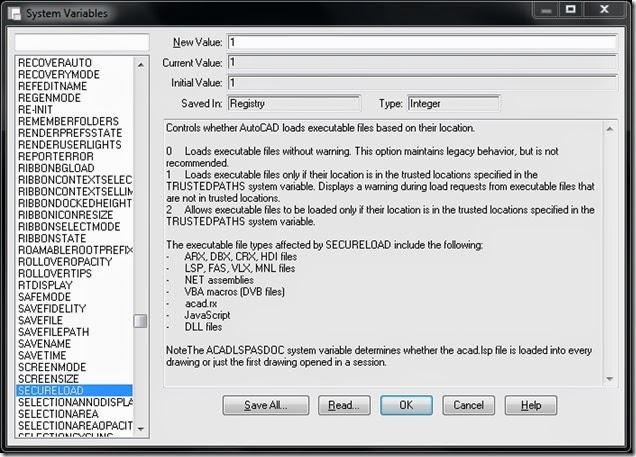Screen dimensions: 636x457
Task: Click the variable list scrollbar thumb
Action: [140, 321]
